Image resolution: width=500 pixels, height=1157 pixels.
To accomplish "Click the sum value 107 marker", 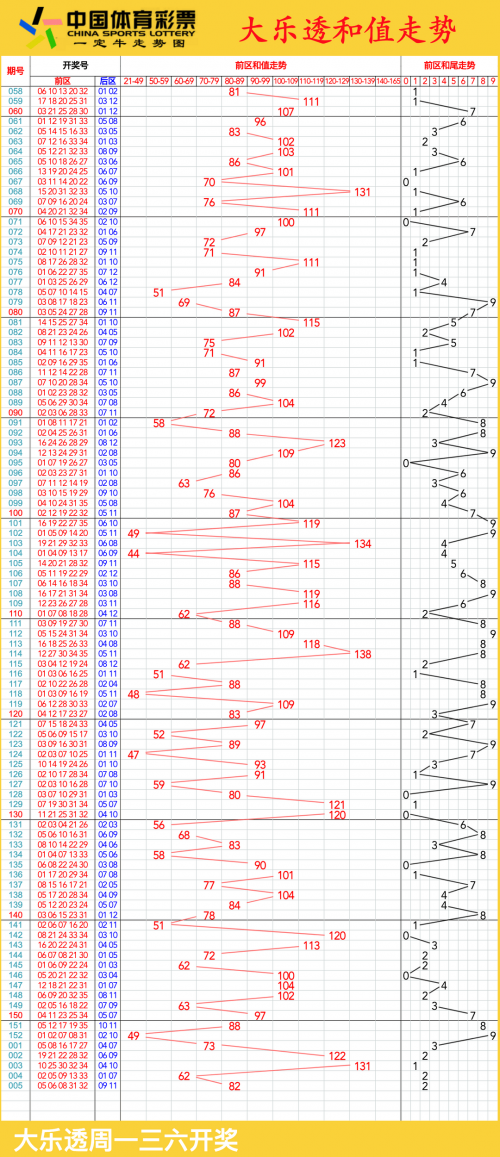I will [x=286, y=112].
